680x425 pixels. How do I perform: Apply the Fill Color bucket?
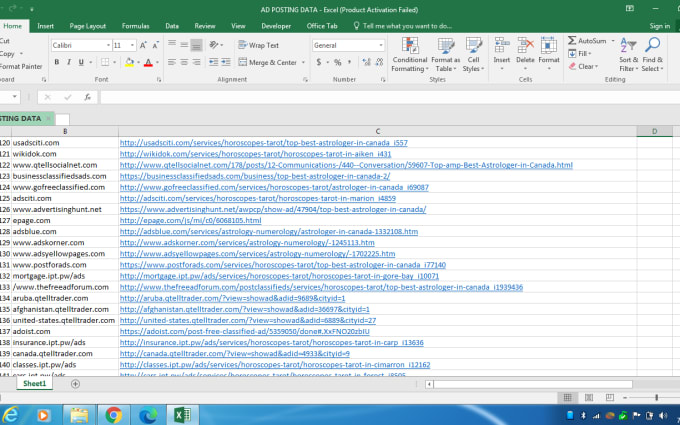pos(129,62)
